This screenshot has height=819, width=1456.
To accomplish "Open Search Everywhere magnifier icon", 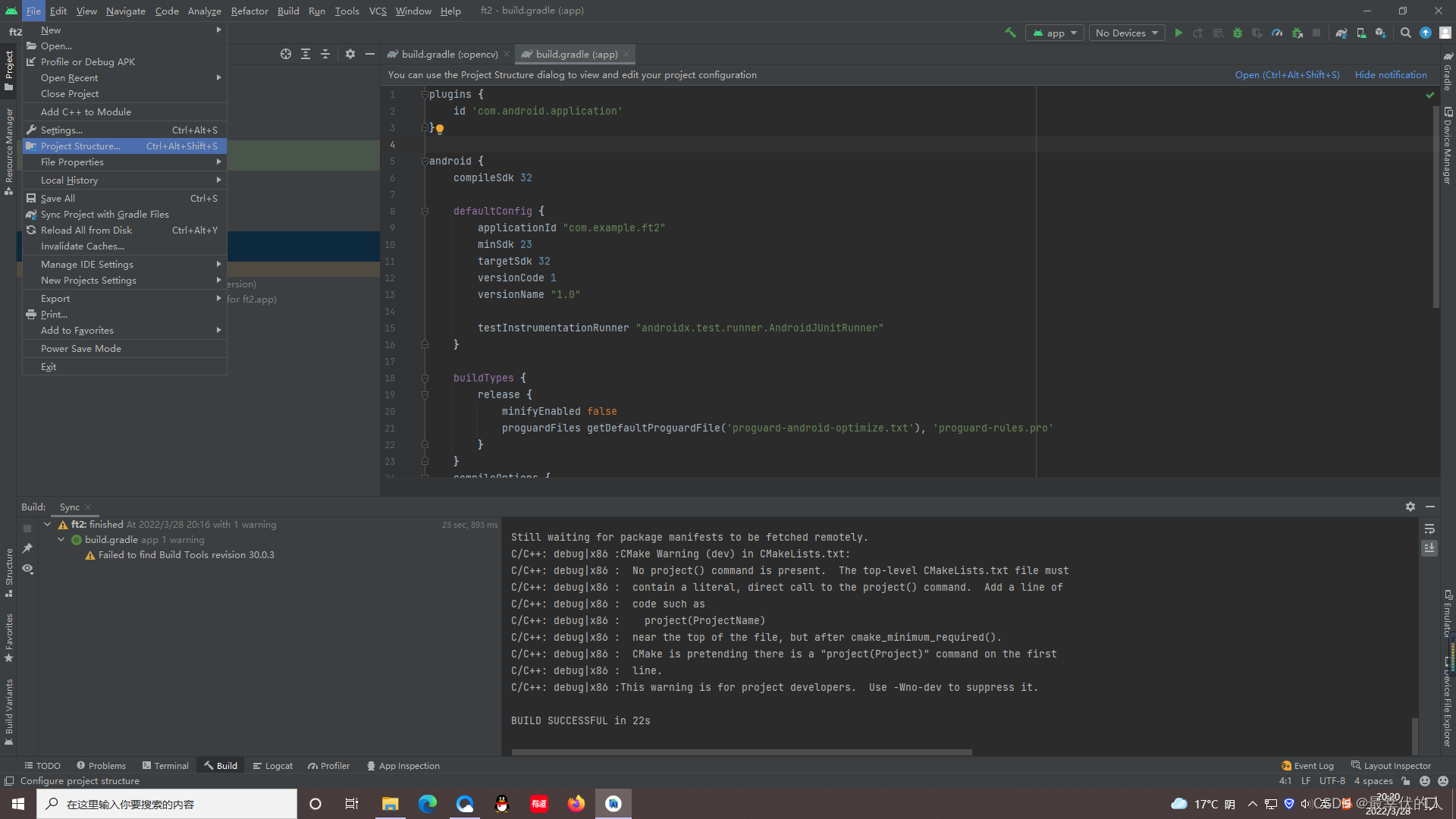I will pos(1406,33).
